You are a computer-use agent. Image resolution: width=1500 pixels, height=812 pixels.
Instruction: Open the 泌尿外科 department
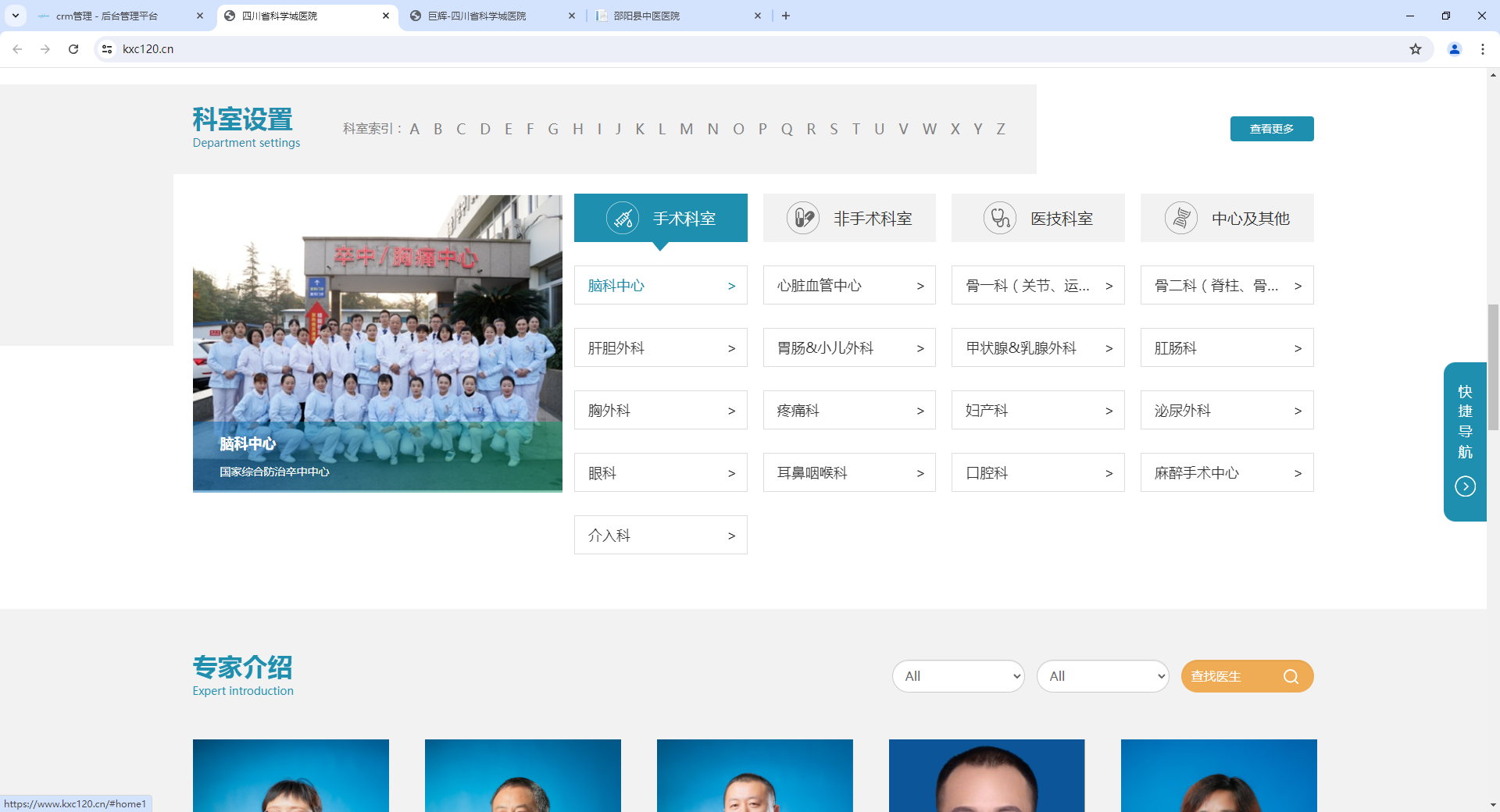pos(1227,410)
